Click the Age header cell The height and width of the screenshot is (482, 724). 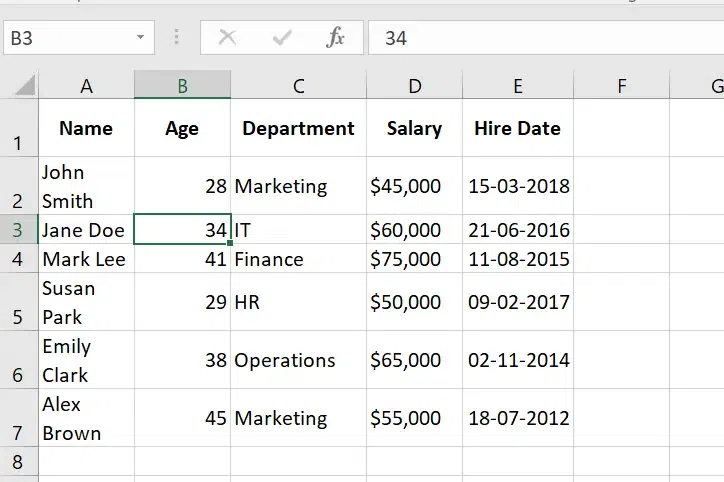(182, 128)
